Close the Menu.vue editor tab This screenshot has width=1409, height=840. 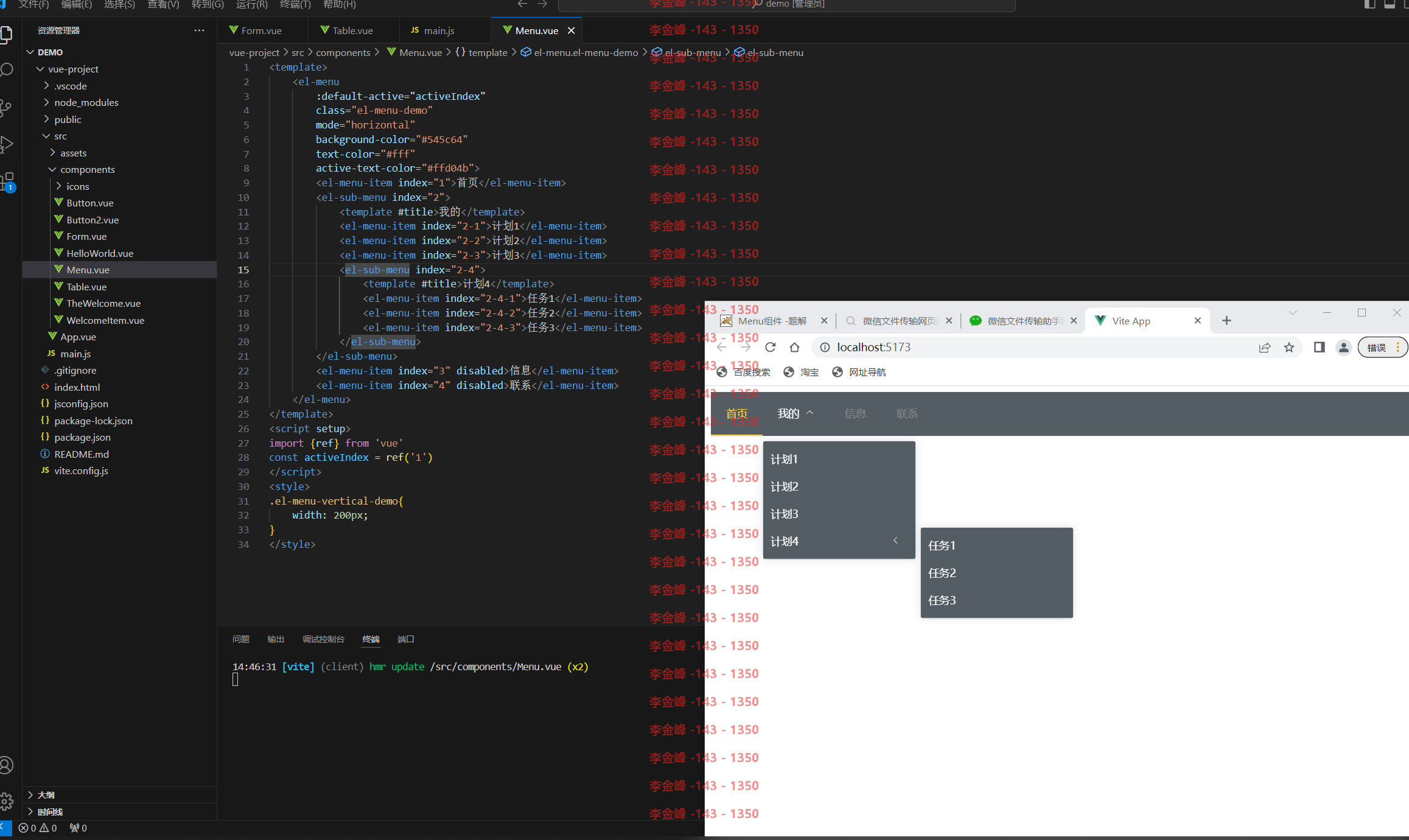571,30
